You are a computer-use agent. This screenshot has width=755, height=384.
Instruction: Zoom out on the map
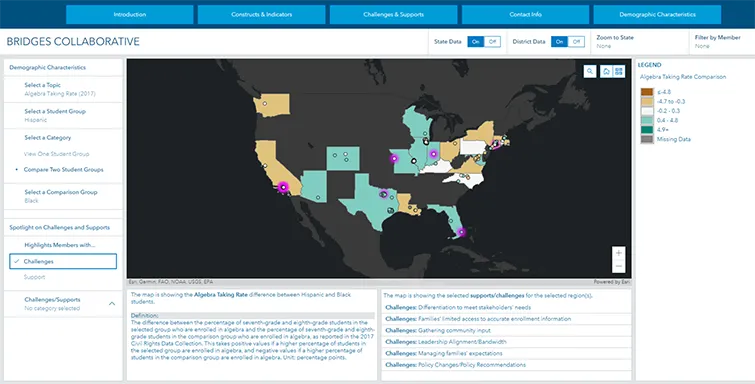[x=619, y=266]
